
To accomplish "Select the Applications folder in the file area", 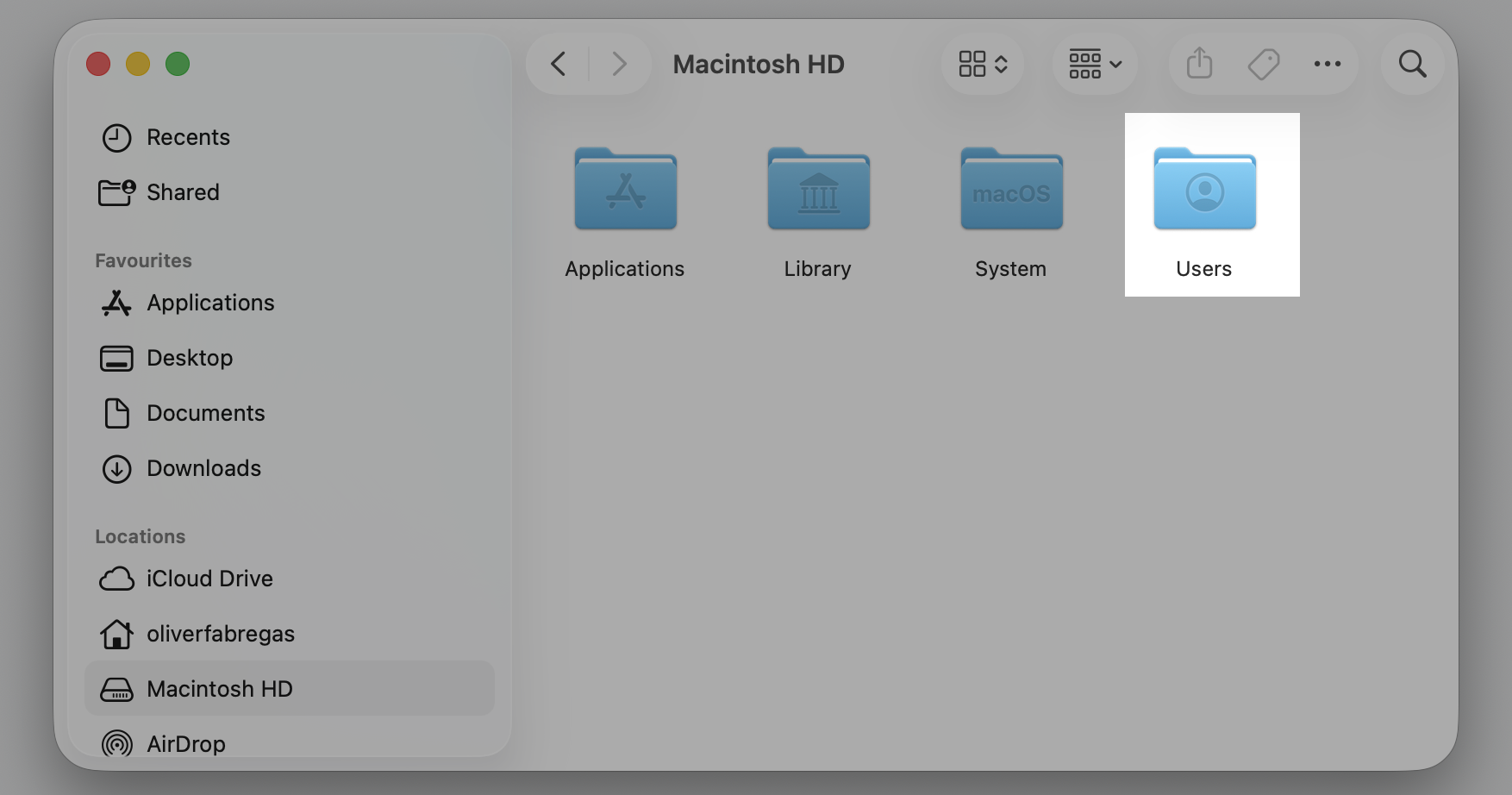I will click(626, 189).
